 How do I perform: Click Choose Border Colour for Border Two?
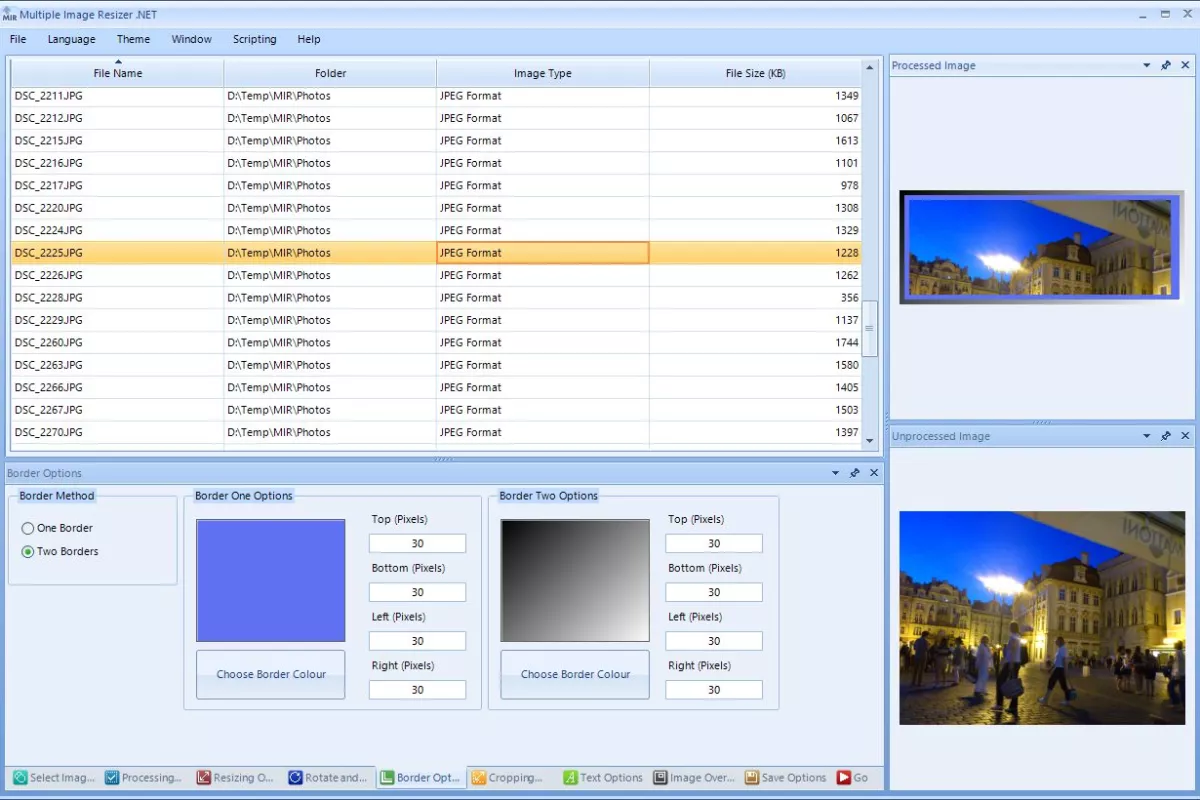click(x=574, y=674)
